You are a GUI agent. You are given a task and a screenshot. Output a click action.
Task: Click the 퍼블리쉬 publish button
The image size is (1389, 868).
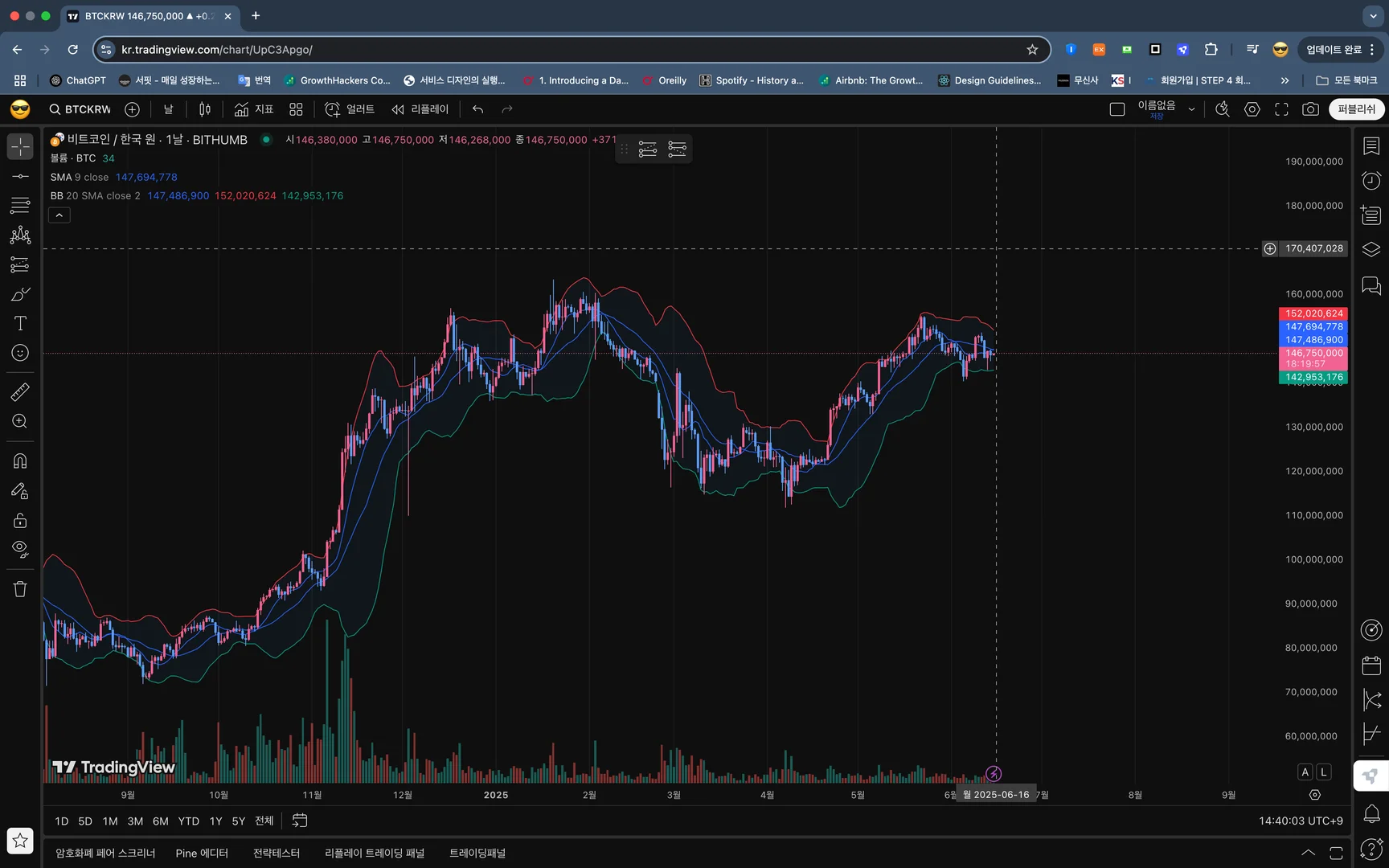1356,109
